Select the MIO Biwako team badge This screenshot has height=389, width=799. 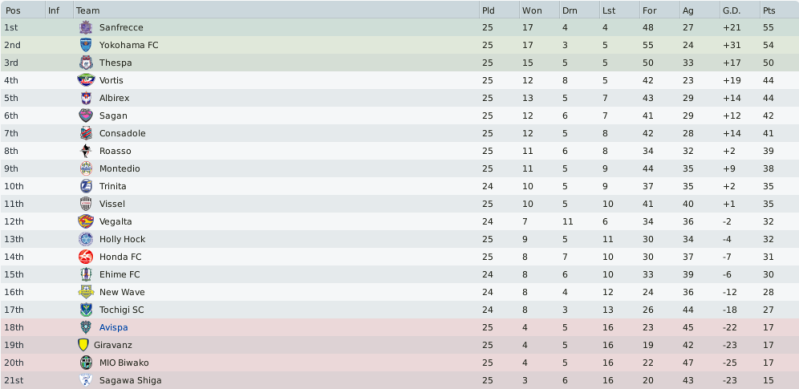(86, 362)
